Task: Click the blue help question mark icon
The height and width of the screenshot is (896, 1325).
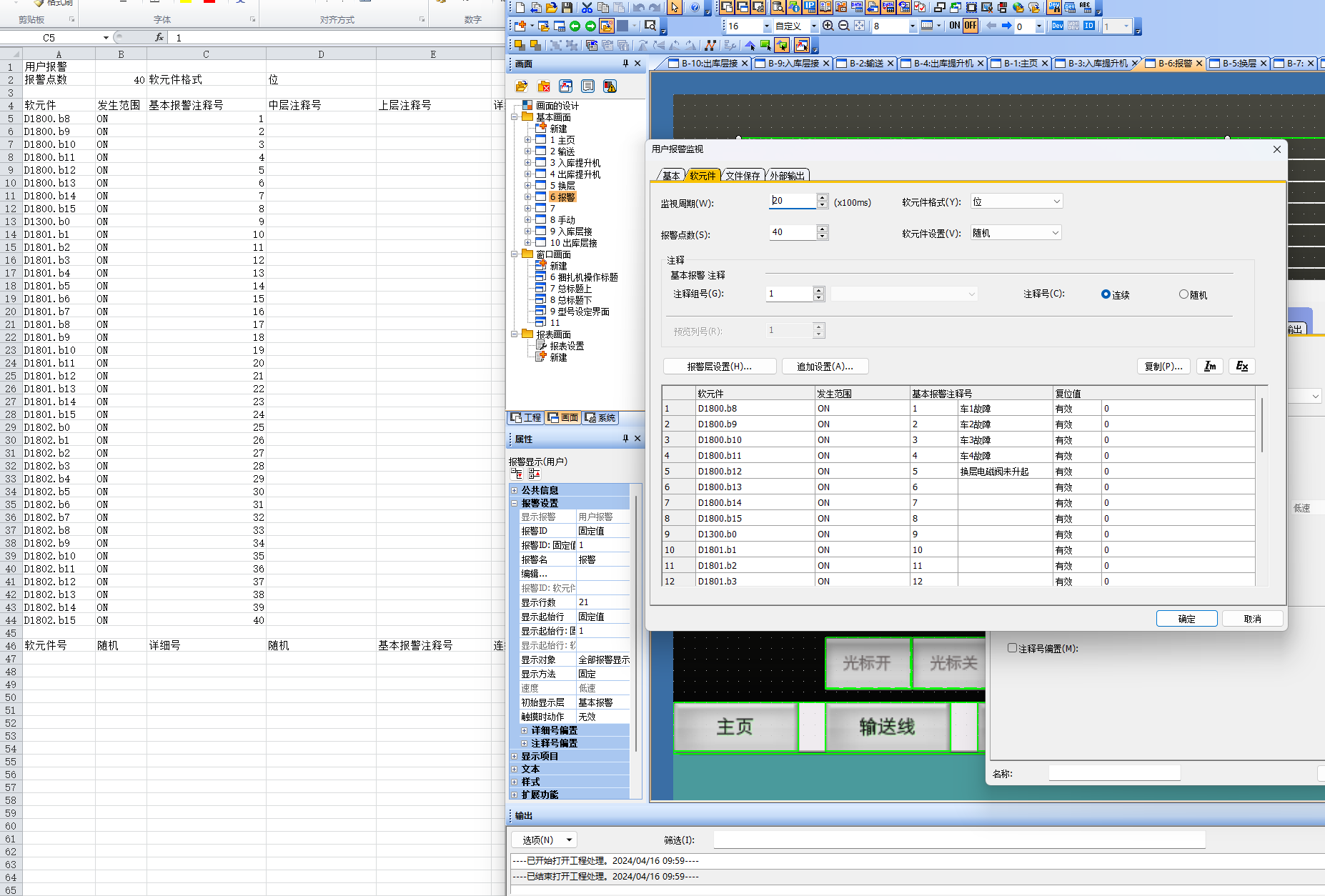Action: click(695, 8)
